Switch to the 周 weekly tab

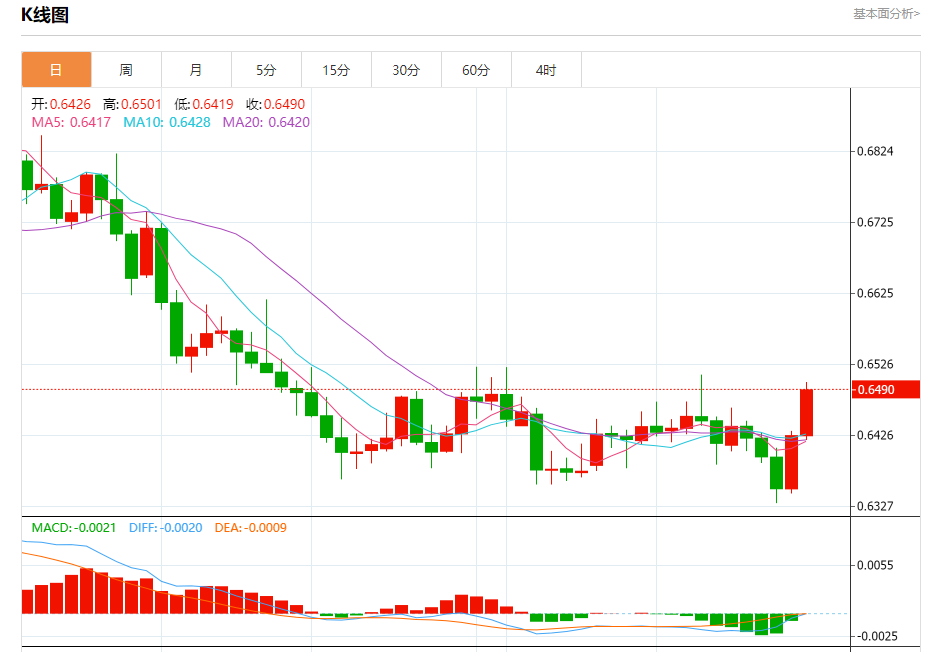tap(126, 70)
